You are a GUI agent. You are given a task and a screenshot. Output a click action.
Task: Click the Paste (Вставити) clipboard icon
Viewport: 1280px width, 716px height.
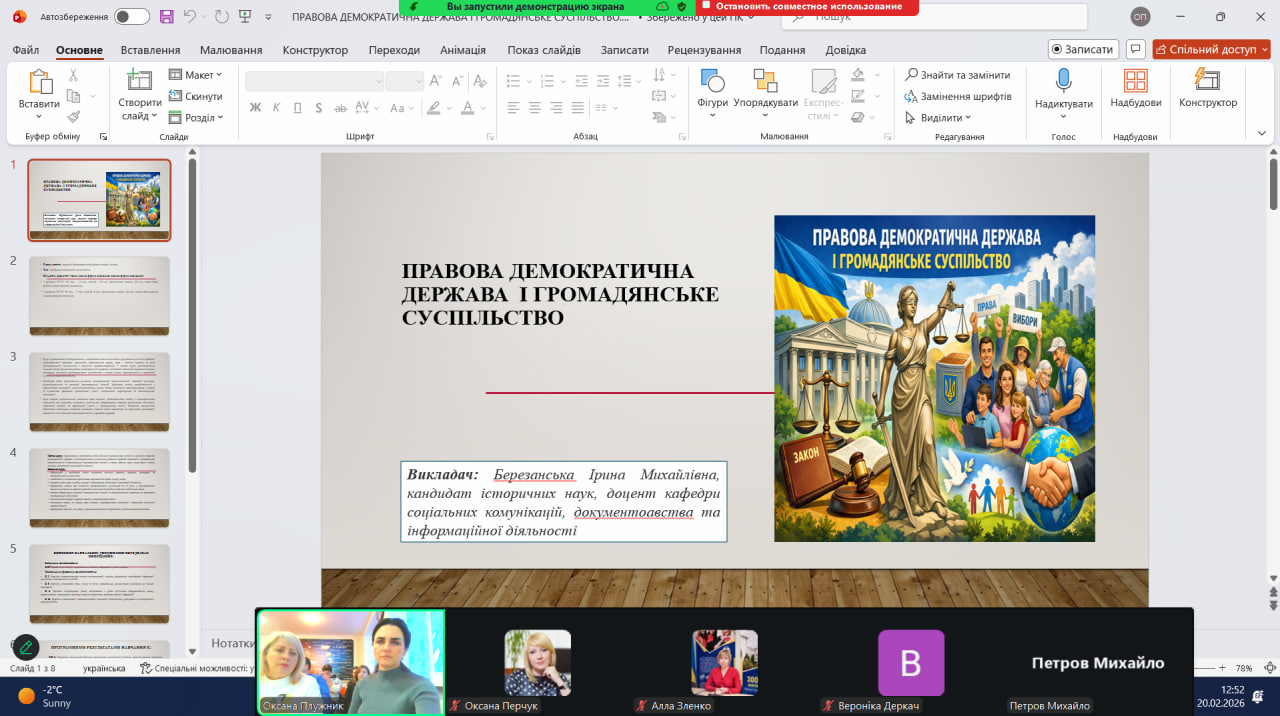pyautogui.click(x=40, y=83)
